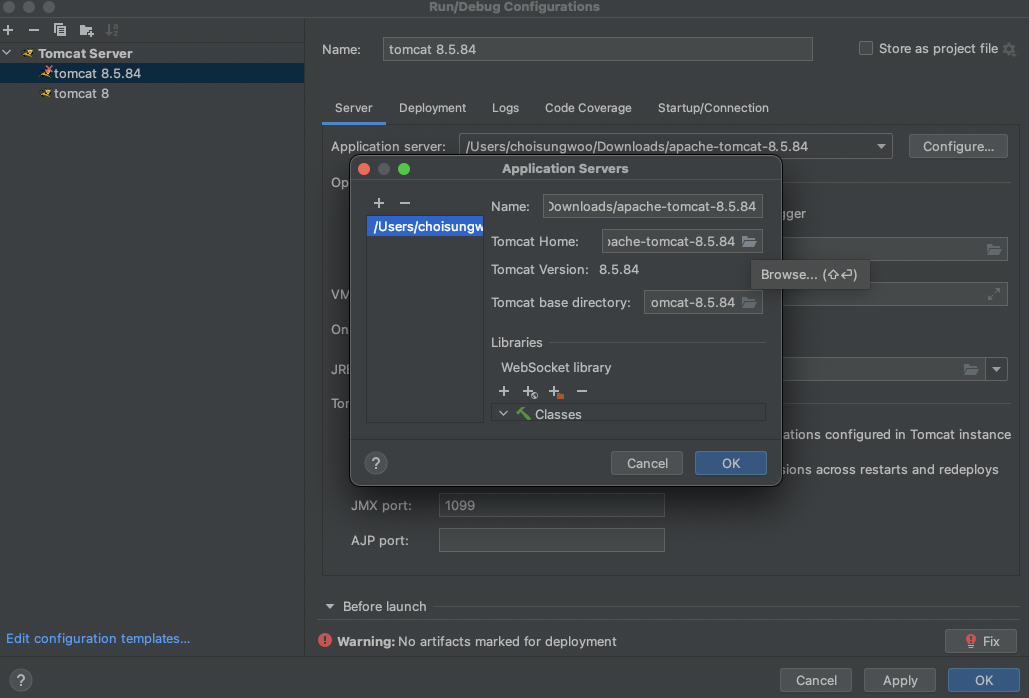Add application server in Application Servers dialog
This screenshot has width=1029, height=698.
coord(379,203)
